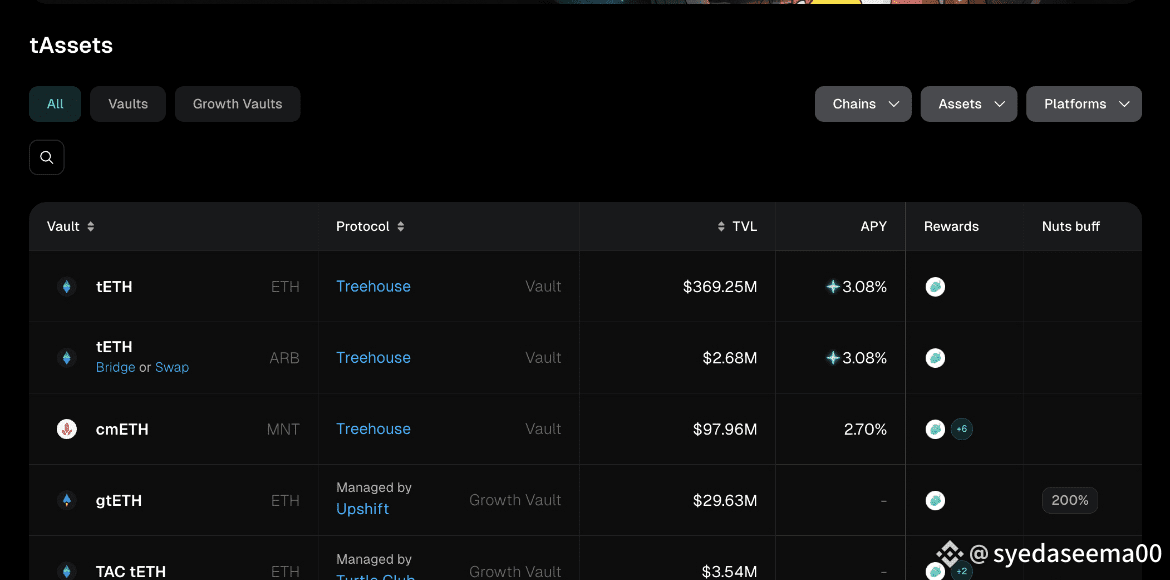The width and height of the screenshot is (1170, 580).
Task: Open the Upshift manager link
Action: (x=363, y=509)
